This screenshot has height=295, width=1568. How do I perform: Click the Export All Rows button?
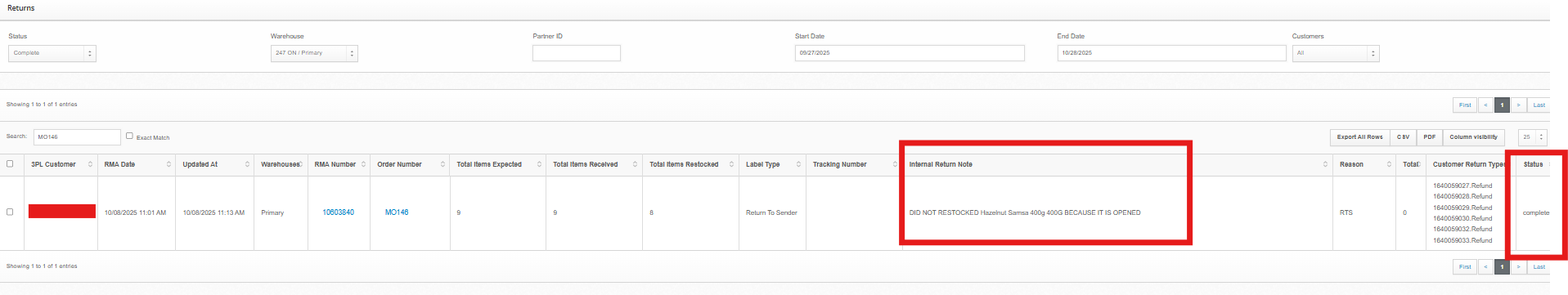click(x=1359, y=137)
